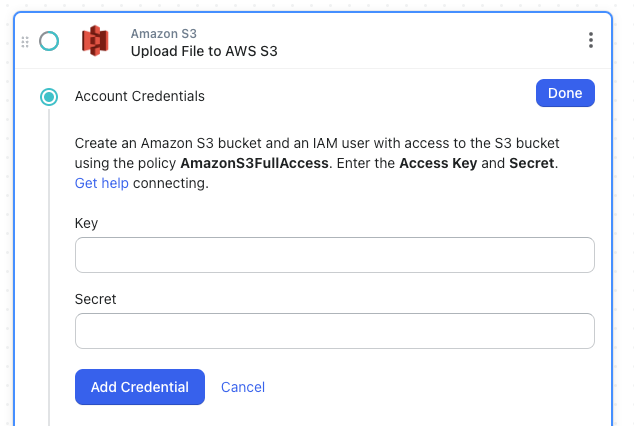Click the Key field label
Screen dimensions: 634x426
point(87,223)
